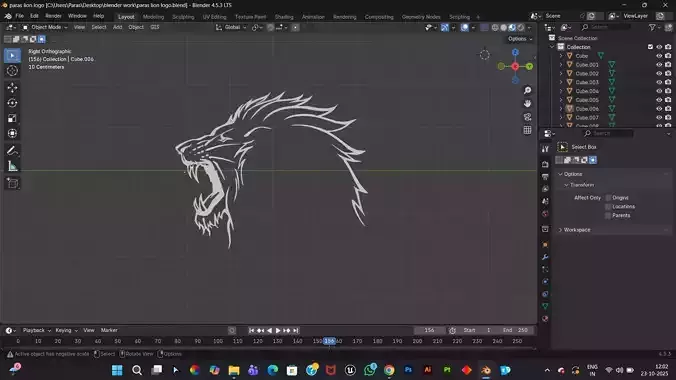Hide Cube.003 via its eye icon
This screenshot has height=380, width=676.
click(x=659, y=82)
